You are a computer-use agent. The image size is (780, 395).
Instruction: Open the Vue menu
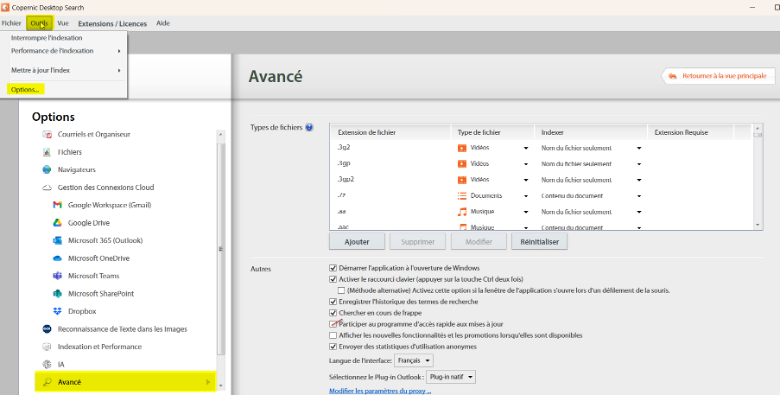tap(63, 23)
